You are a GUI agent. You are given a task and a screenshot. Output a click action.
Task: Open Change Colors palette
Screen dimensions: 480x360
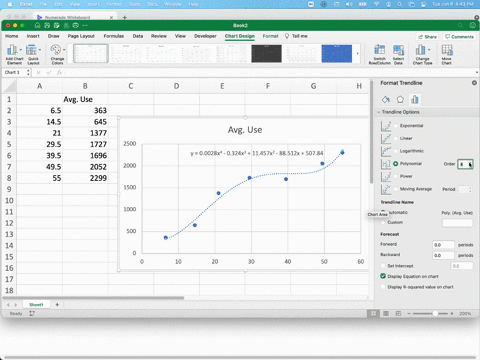[x=57, y=55]
